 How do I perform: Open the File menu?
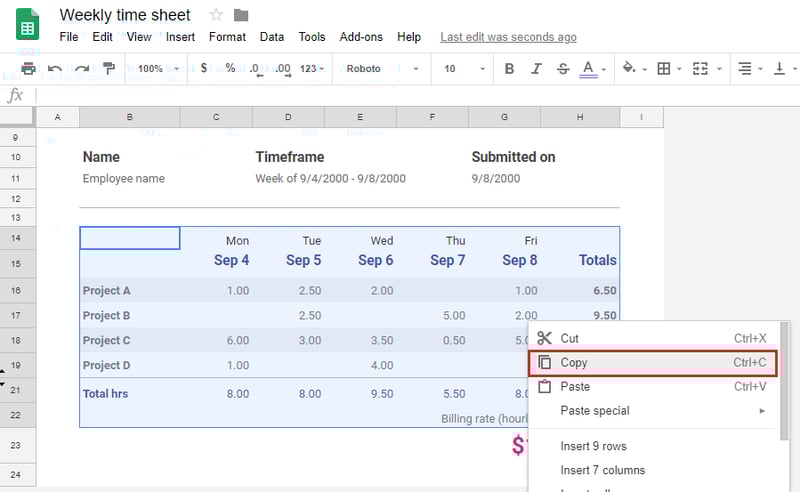[69, 37]
